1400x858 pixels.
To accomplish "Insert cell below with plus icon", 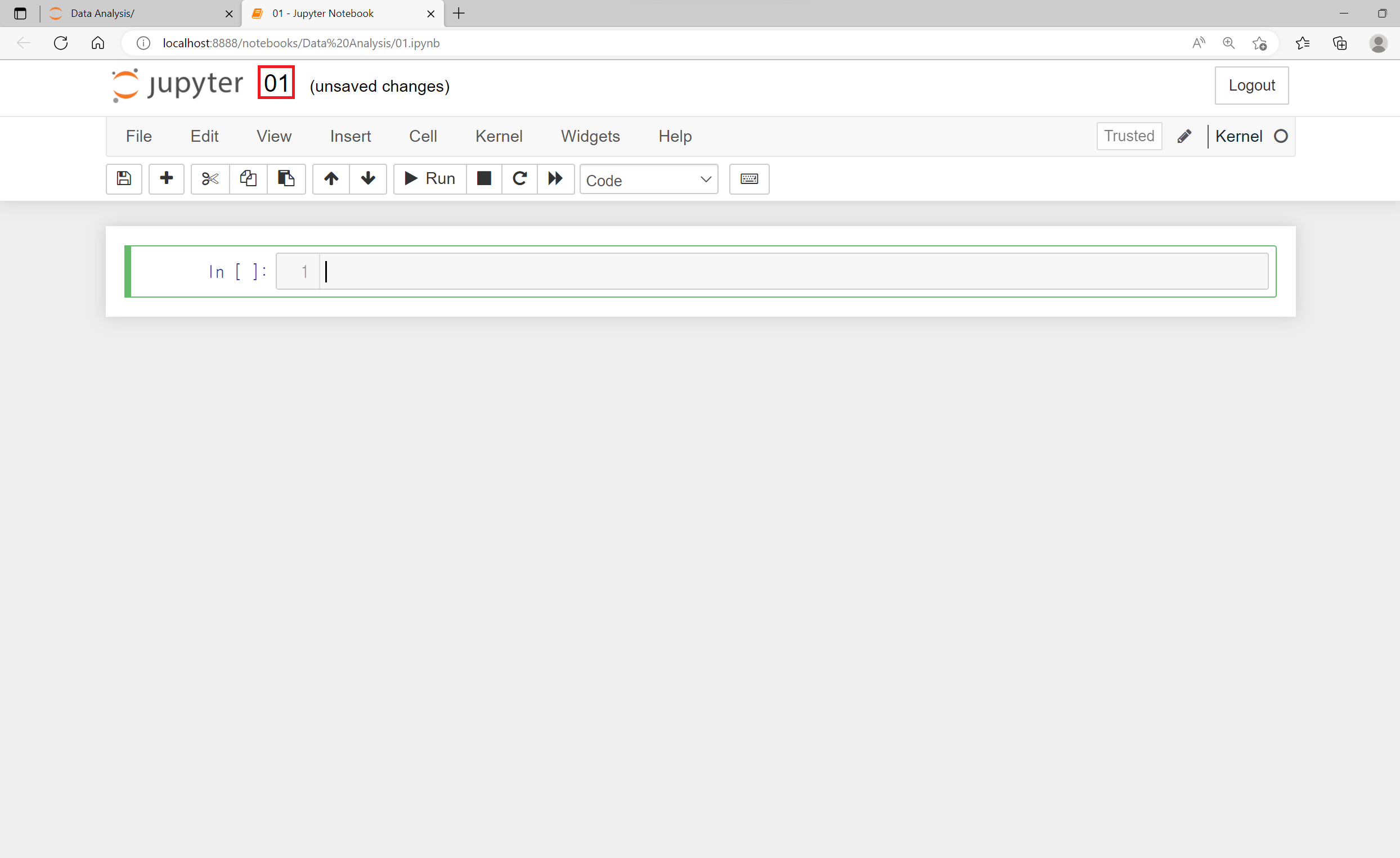I will point(166,178).
